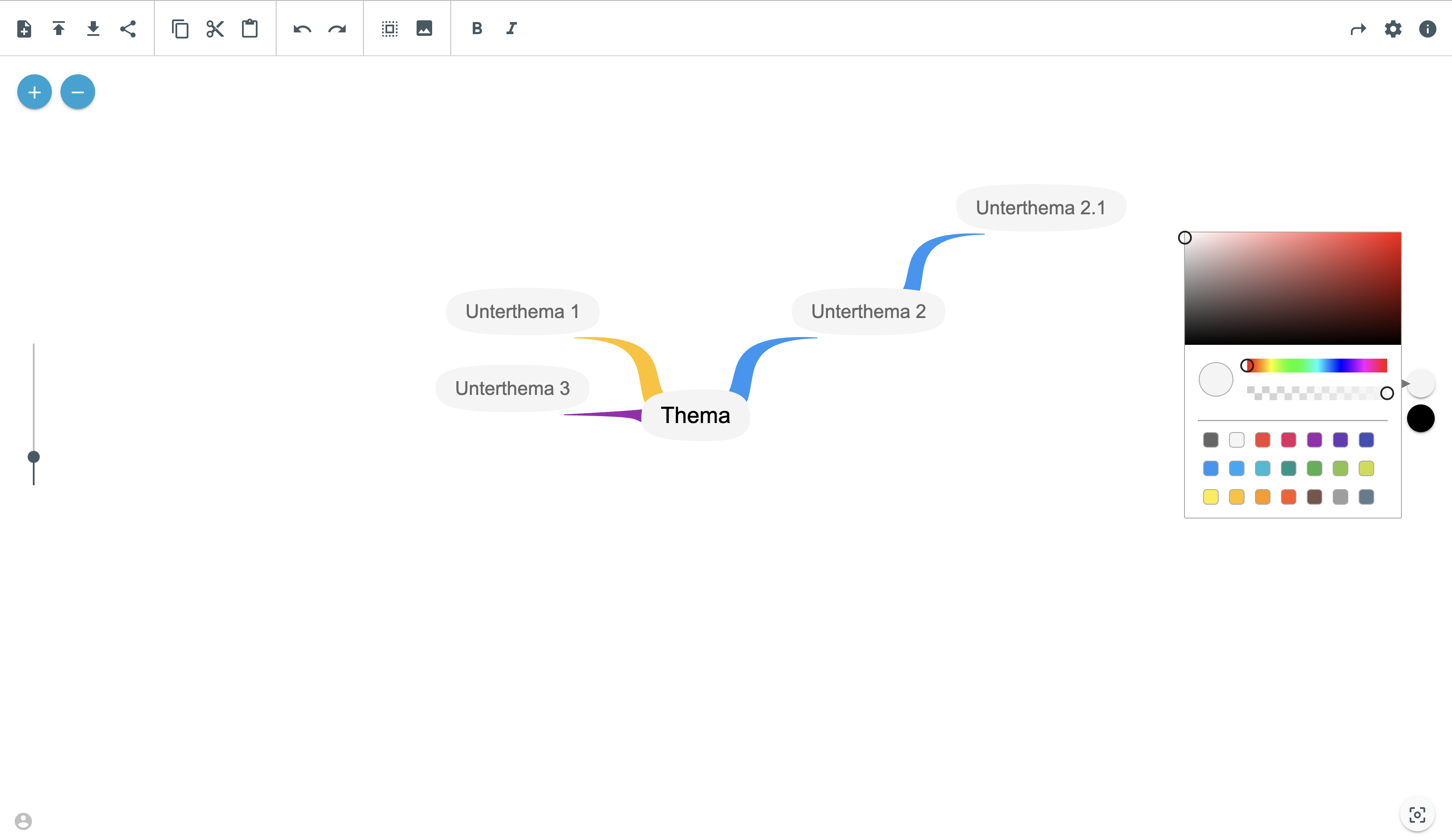Insert an image into the node
Image resolution: width=1452 pixels, height=840 pixels.
click(x=424, y=29)
